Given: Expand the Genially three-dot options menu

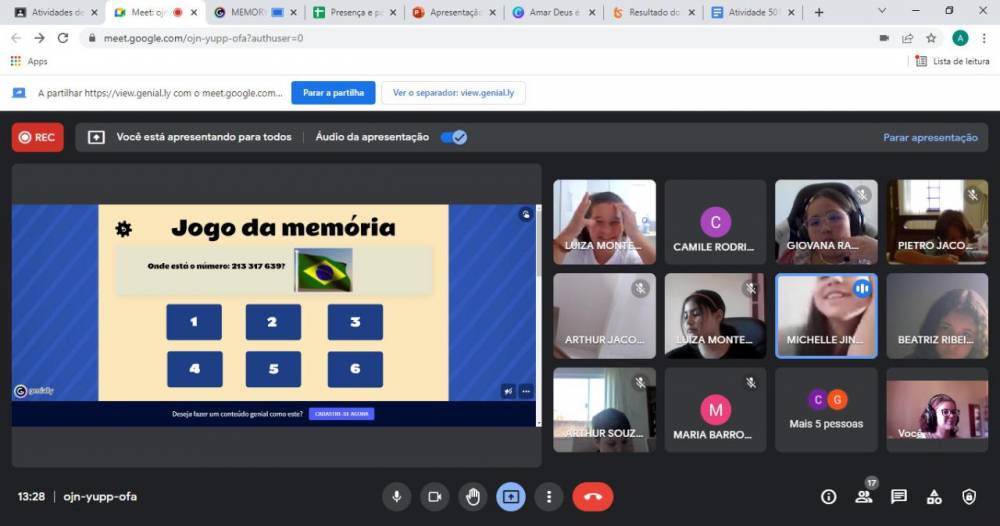Looking at the screenshot, I should (x=526, y=391).
